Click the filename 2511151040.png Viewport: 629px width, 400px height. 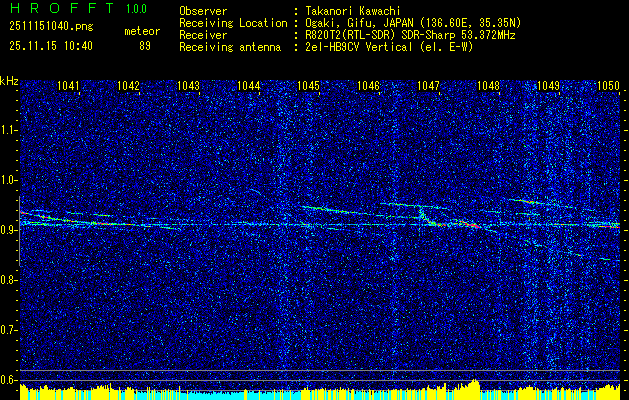(51, 27)
